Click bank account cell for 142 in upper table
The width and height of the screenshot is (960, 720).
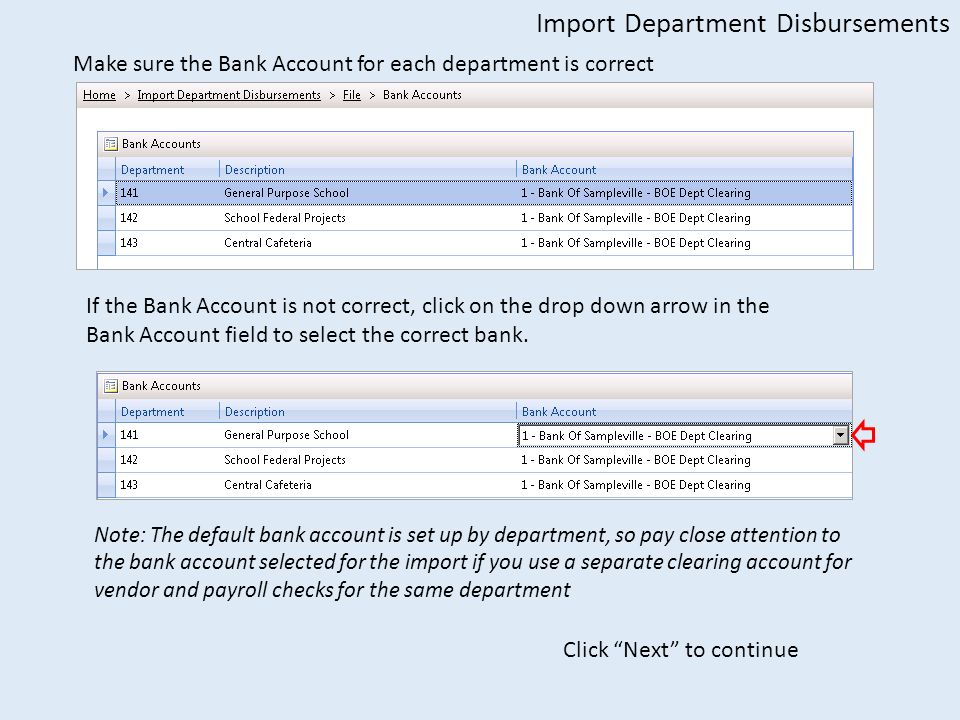tap(684, 218)
